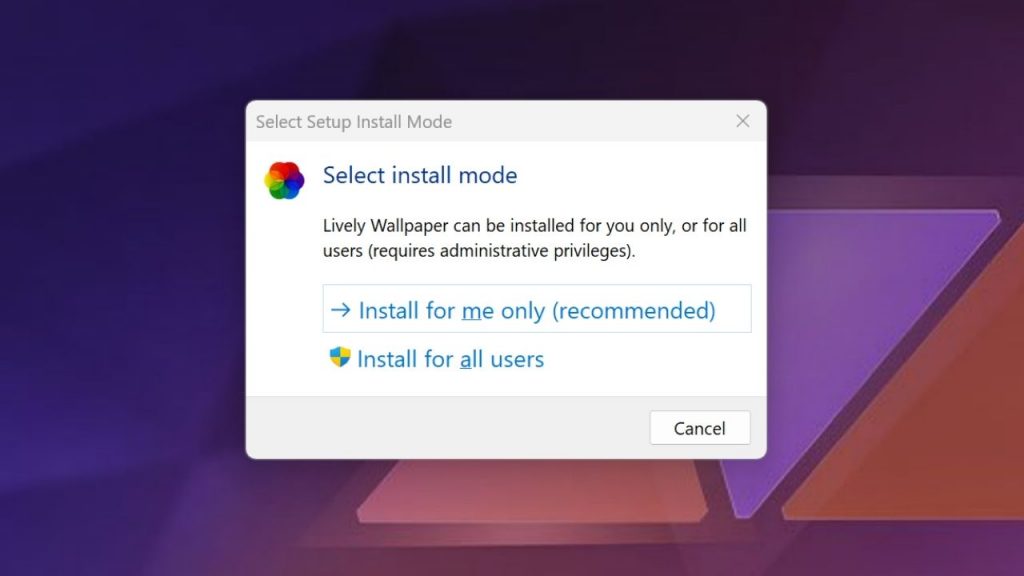1024x576 pixels.
Task: Cancel the Lively Wallpaper setup
Action: (700, 428)
